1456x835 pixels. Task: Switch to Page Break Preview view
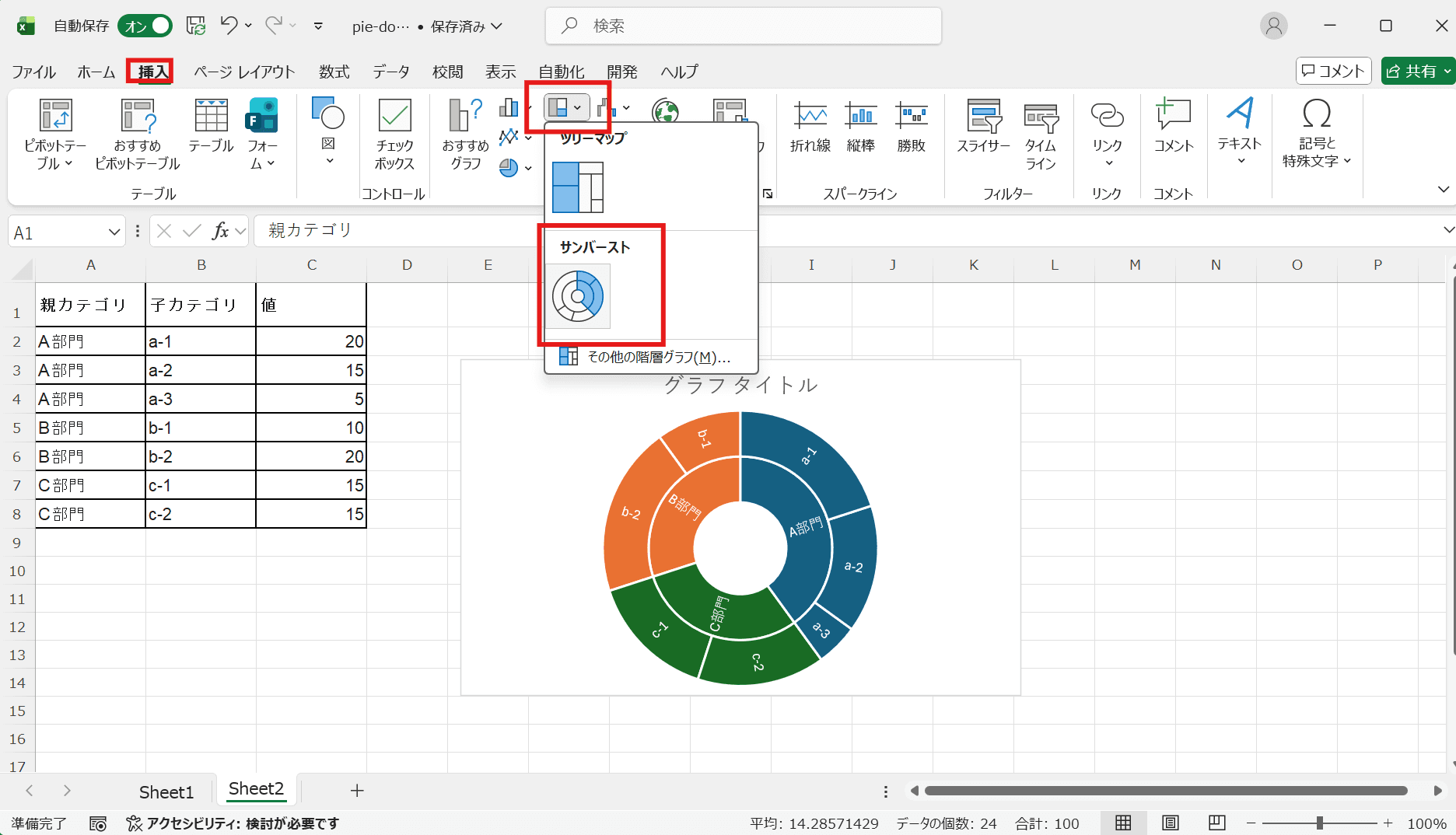pyautogui.click(x=1217, y=823)
